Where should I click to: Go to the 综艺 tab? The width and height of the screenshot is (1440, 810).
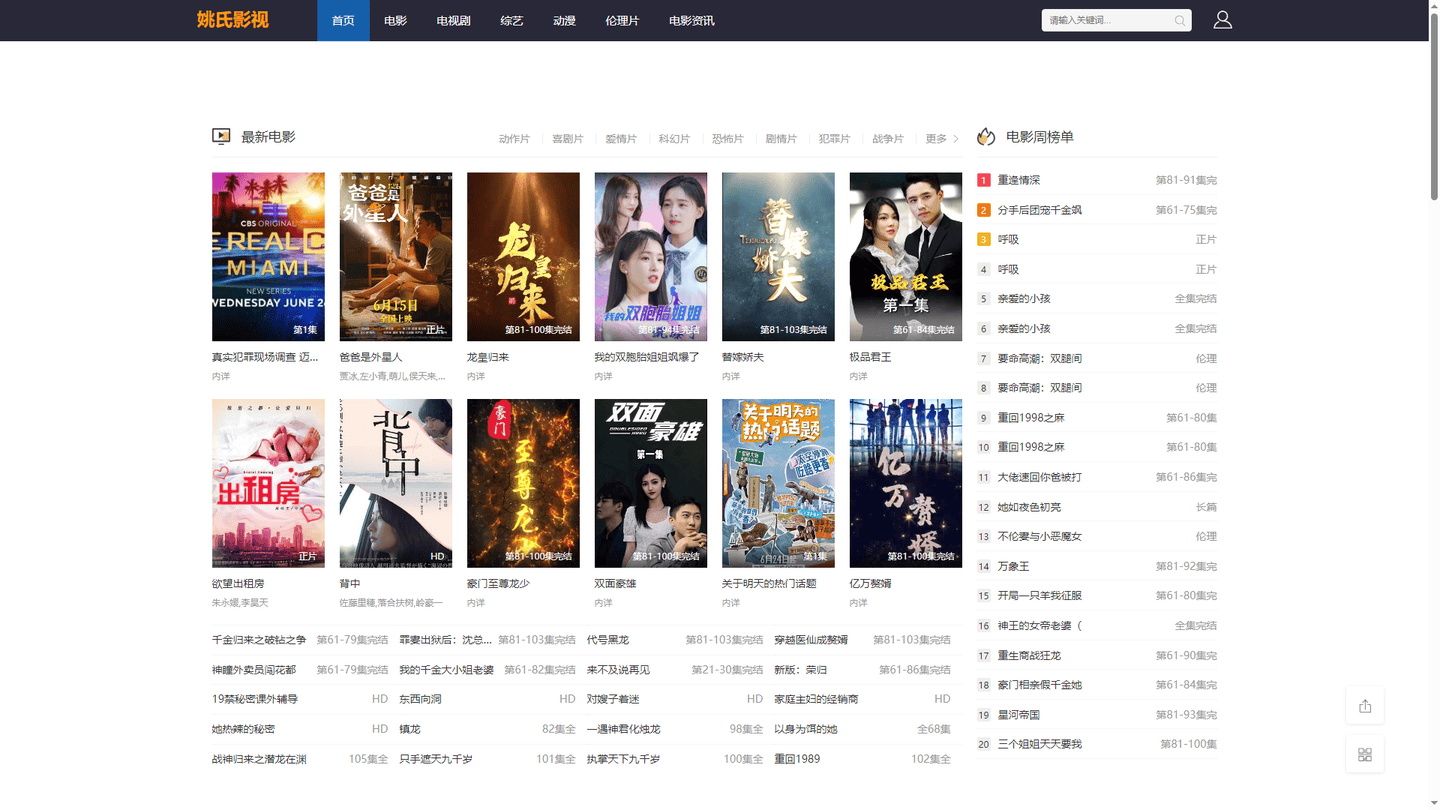tap(512, 20)
